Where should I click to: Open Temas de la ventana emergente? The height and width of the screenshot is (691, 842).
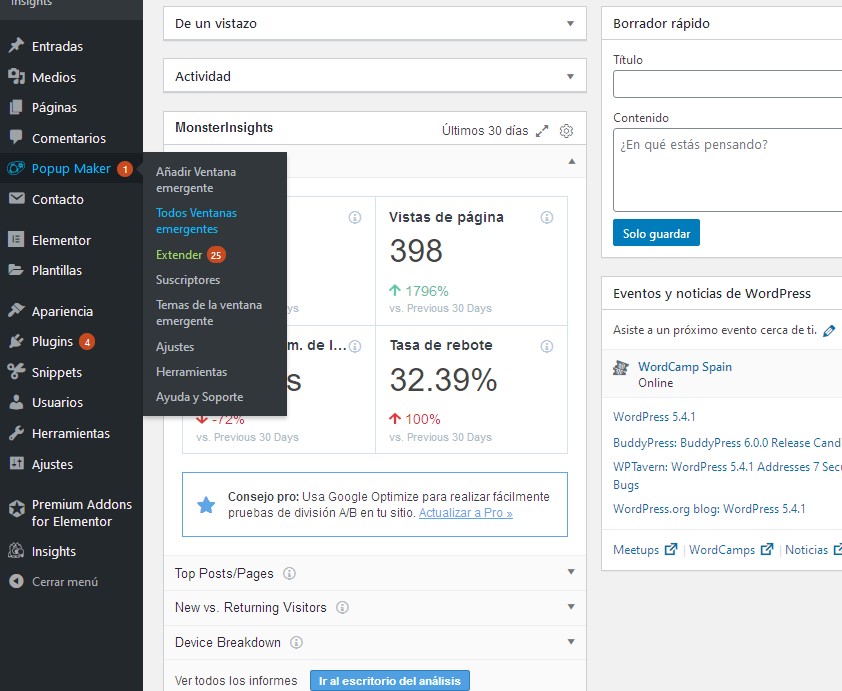[209, 312]
